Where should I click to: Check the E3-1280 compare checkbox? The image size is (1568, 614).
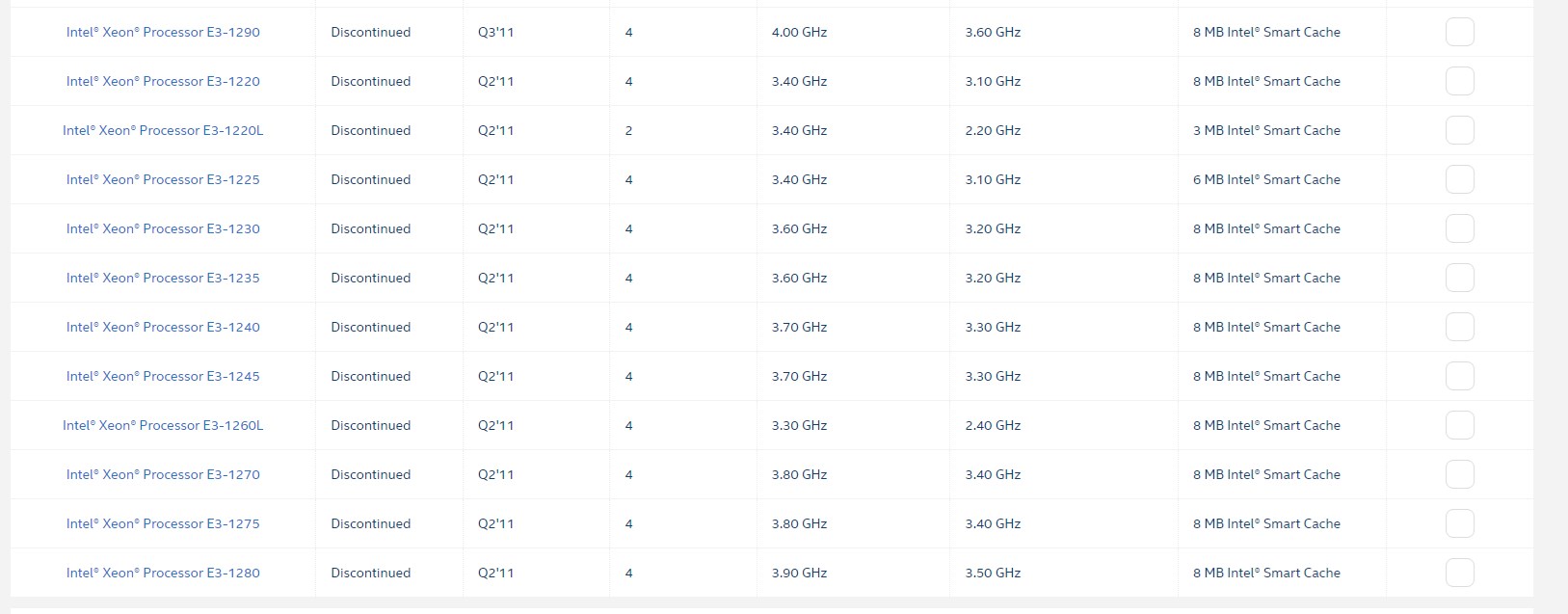tap(1459, 573)
